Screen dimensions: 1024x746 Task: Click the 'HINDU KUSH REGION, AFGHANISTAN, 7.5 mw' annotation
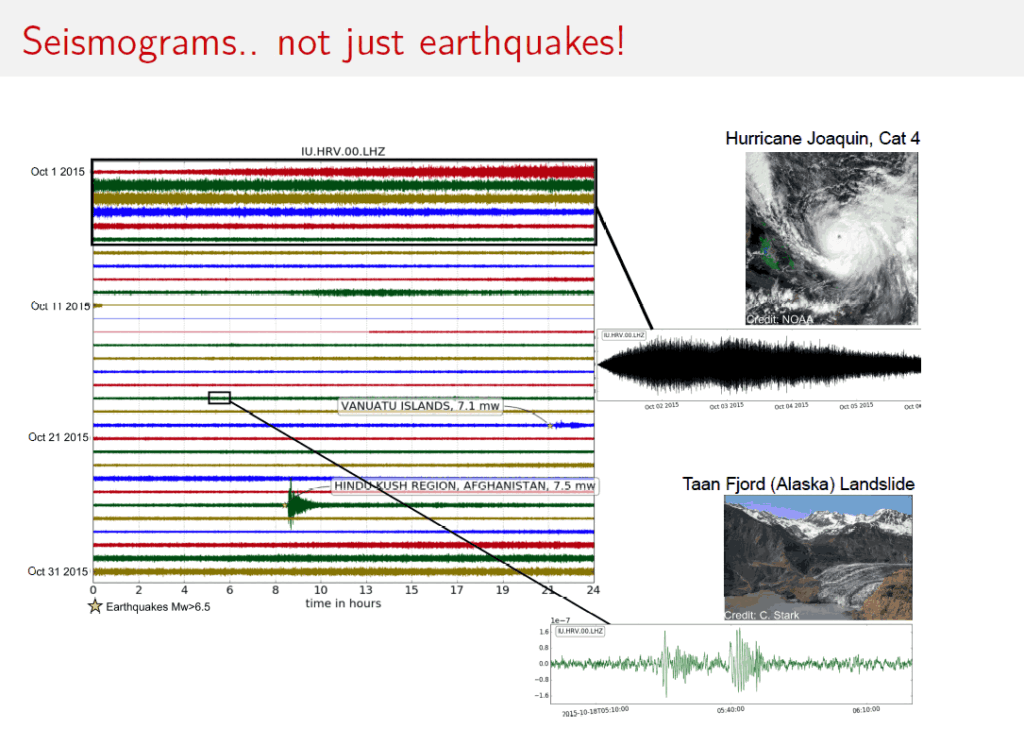(464, 486)
